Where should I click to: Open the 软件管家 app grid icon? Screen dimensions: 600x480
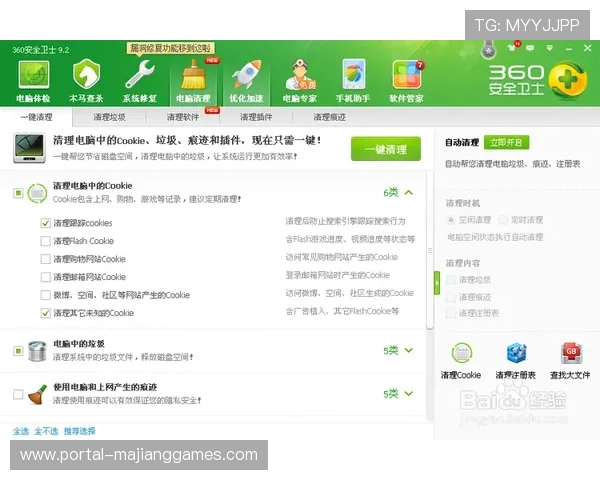click(x=407, y=75)
